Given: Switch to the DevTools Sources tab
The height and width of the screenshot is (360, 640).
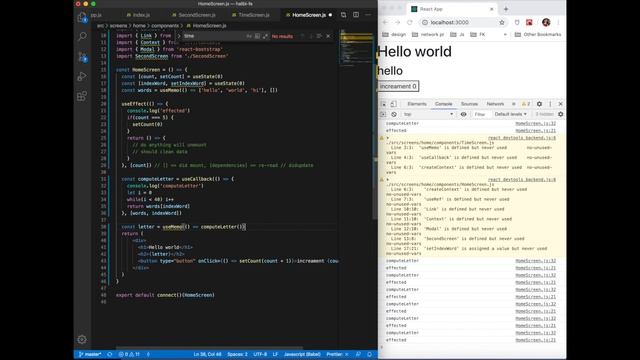Looking at the screenshot, I should pyautogui.click(x=469, y=104).
